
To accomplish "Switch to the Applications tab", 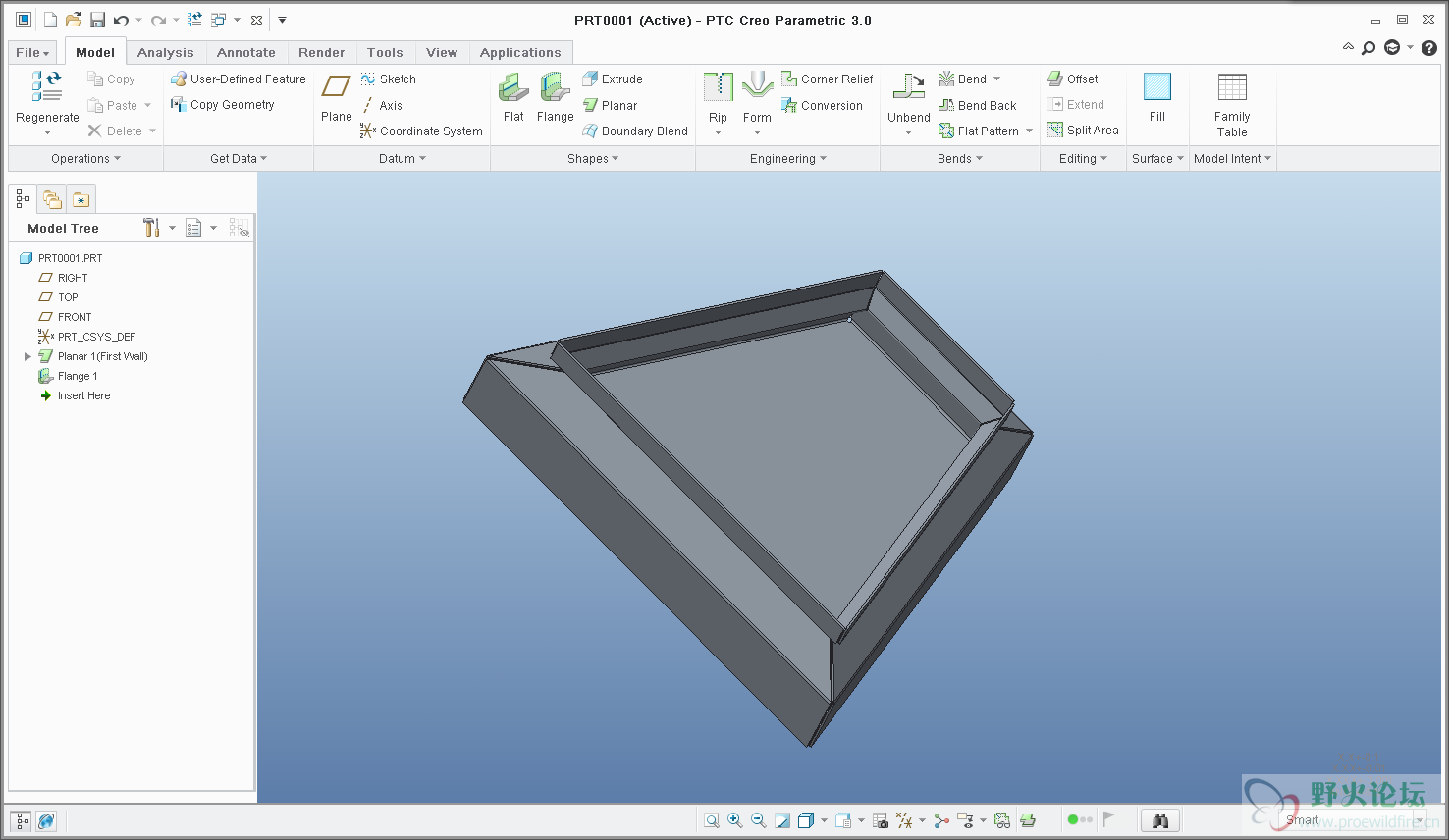I will [x=520, y=52].
